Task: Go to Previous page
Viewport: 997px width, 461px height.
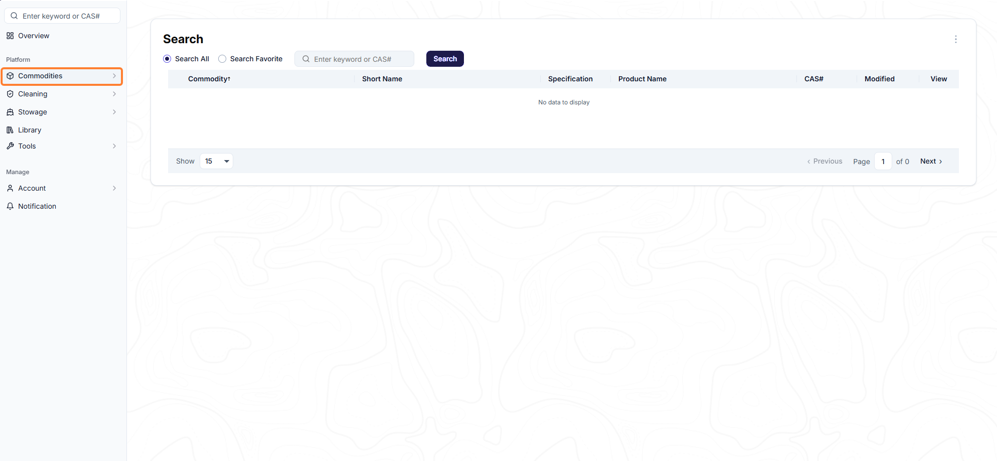Action: pos(825,162)
